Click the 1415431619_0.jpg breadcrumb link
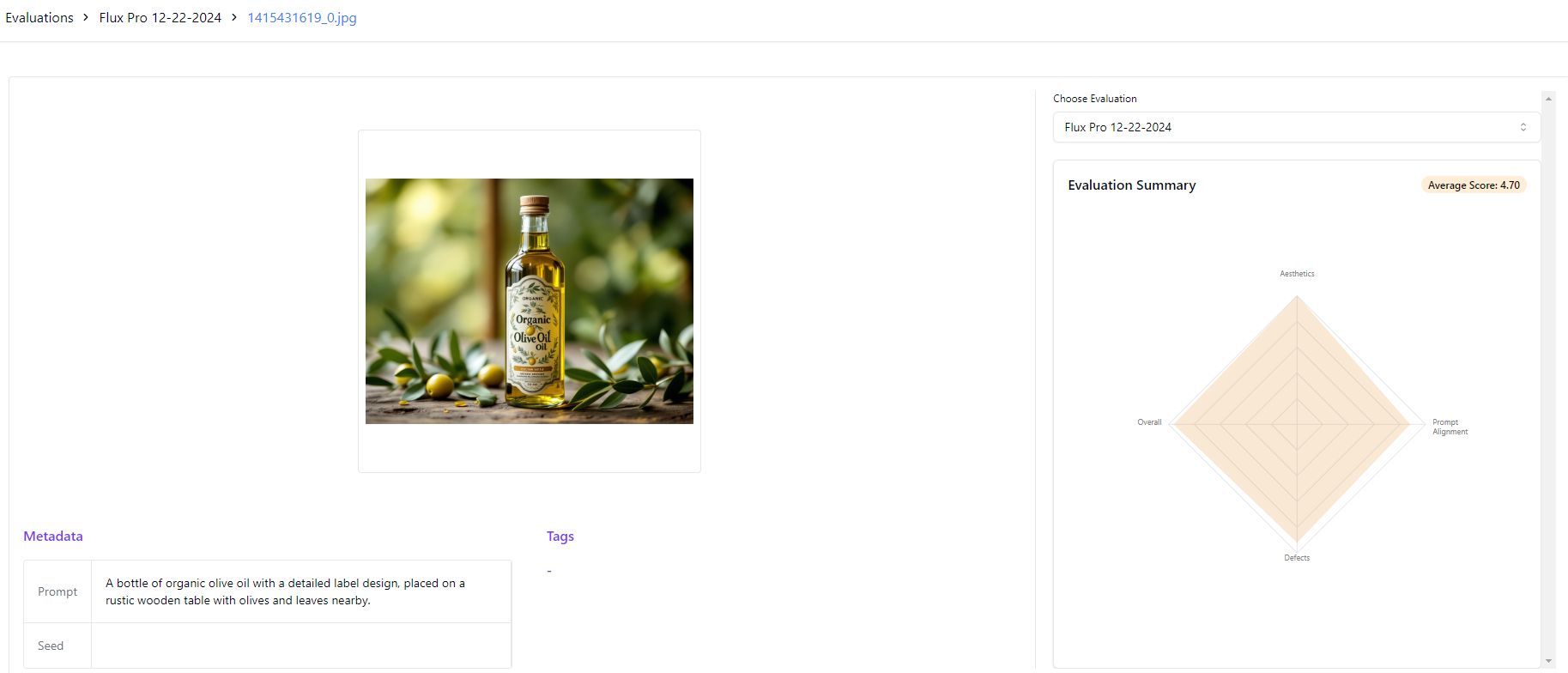Image resolution: width=1568 pixels, height=673 pixels. [x=302, y=17]
